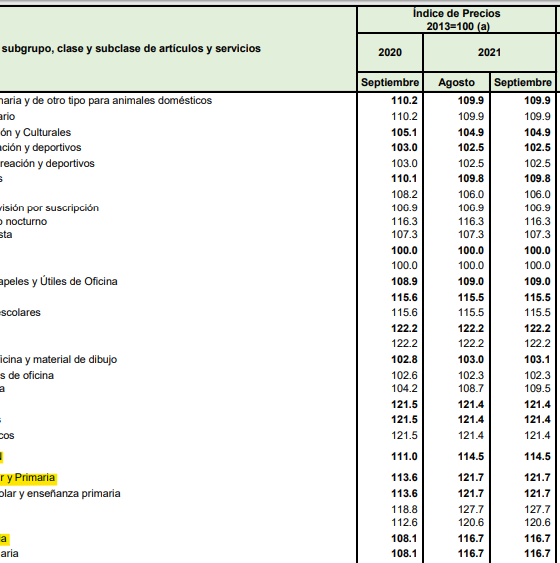Click the value 108.7
The width and height of the screenshot is (560, 563).
pos(471,388)
